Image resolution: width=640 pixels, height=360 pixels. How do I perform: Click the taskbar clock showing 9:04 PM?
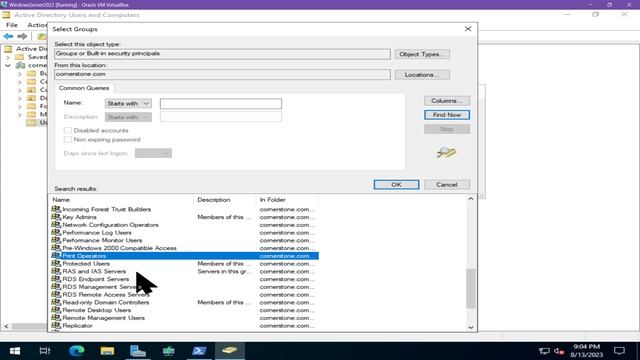click(587, 351)
